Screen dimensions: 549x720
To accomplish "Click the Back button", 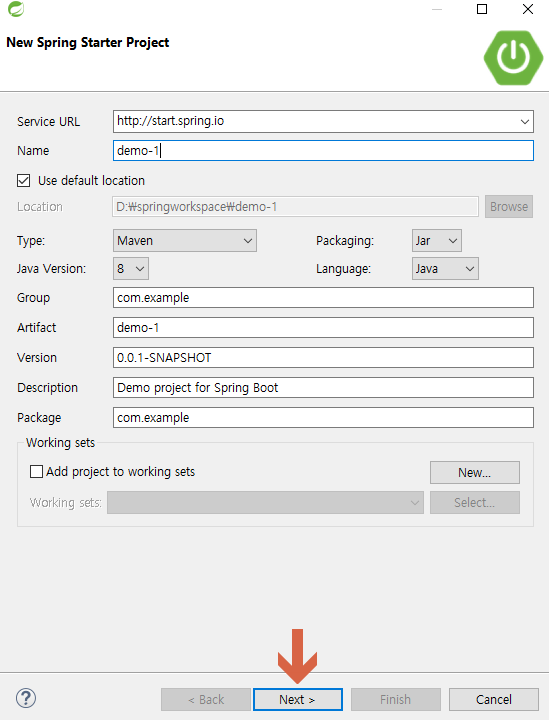I will [x=206, y=699].
